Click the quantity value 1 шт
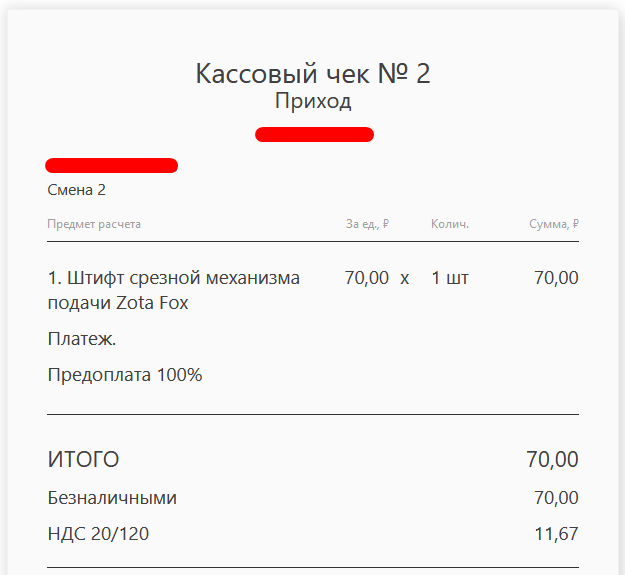The width and height of the screenshot is (625, 575). (450, 278)
